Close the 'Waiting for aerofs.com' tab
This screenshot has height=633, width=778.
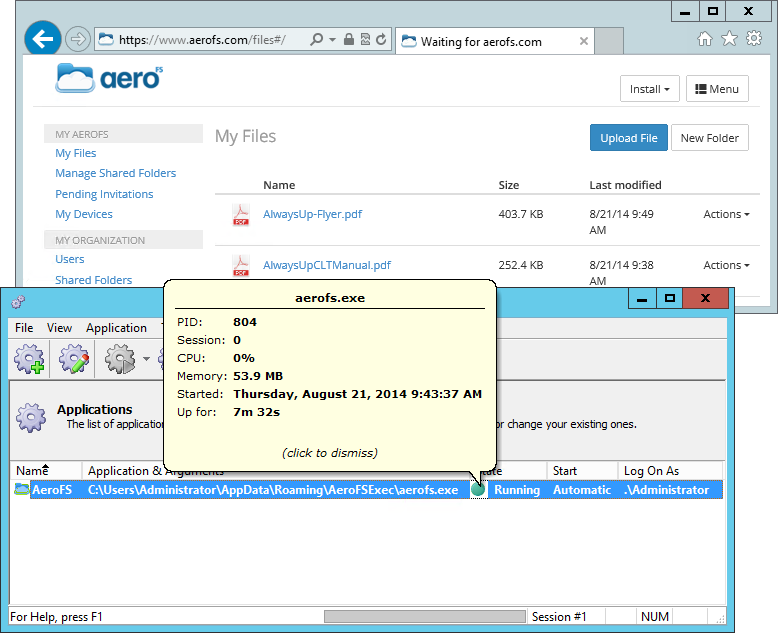tap(584, 41)
